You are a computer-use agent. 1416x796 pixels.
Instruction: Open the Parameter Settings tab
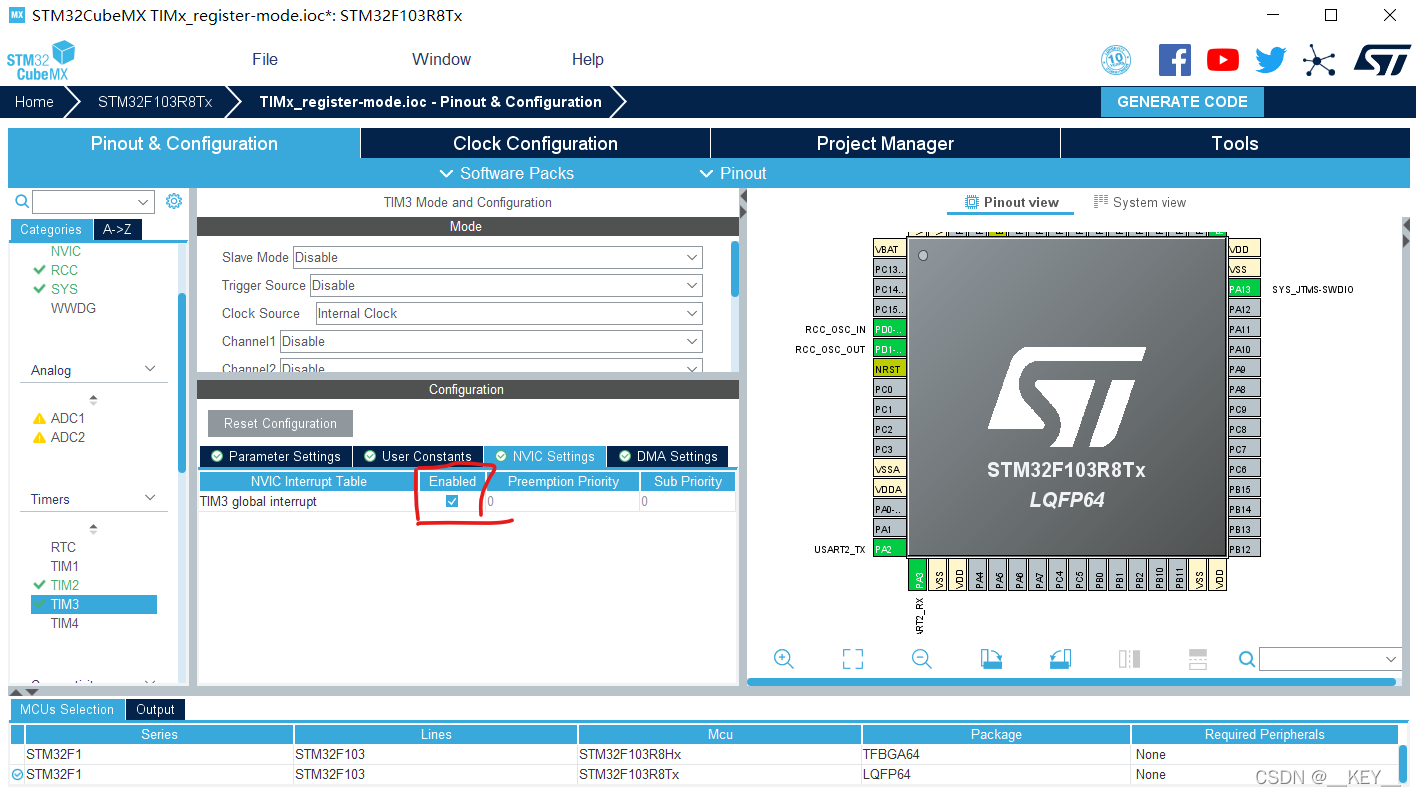point(275,456)
